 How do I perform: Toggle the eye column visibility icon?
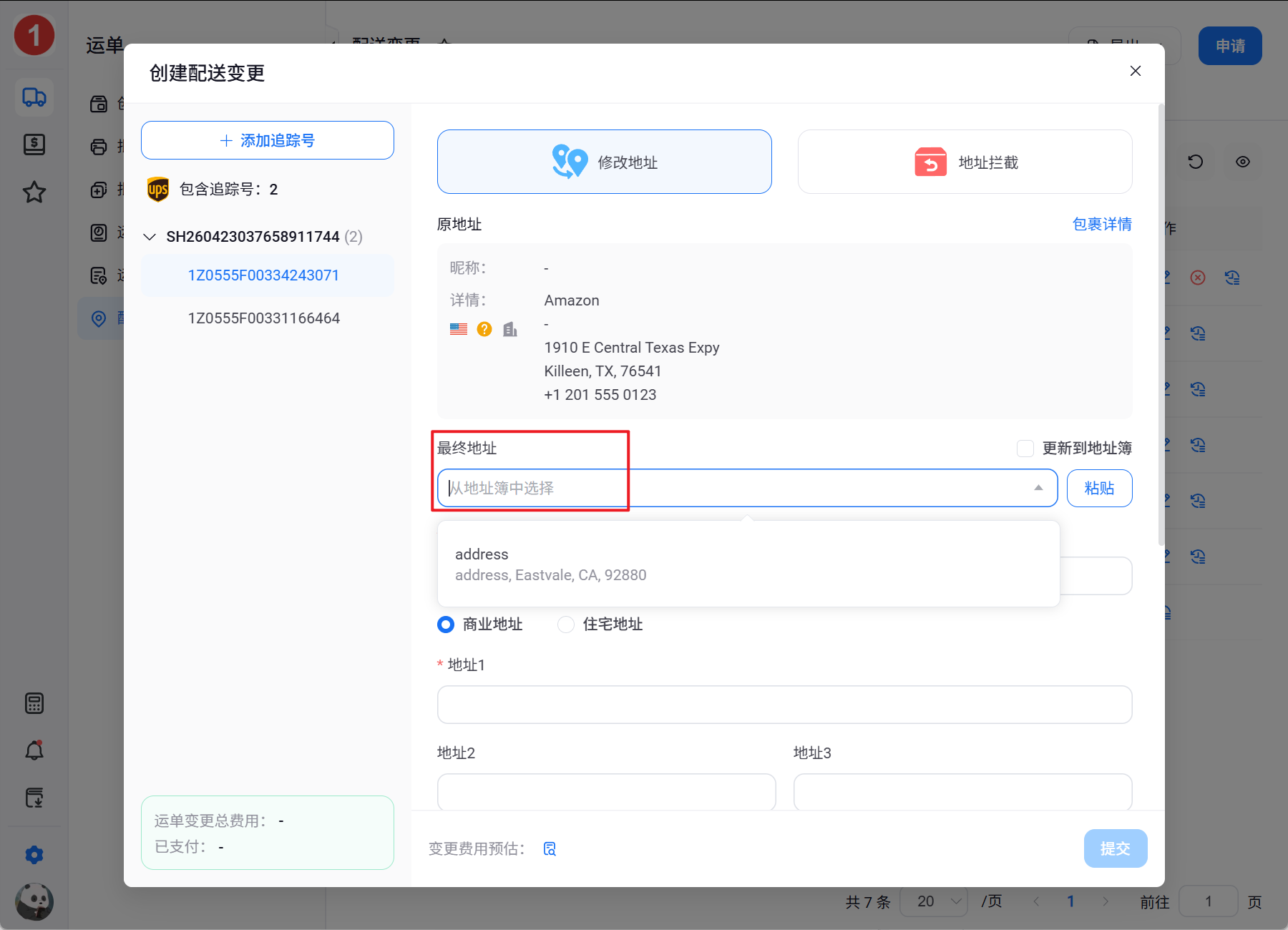point(1243,162)
